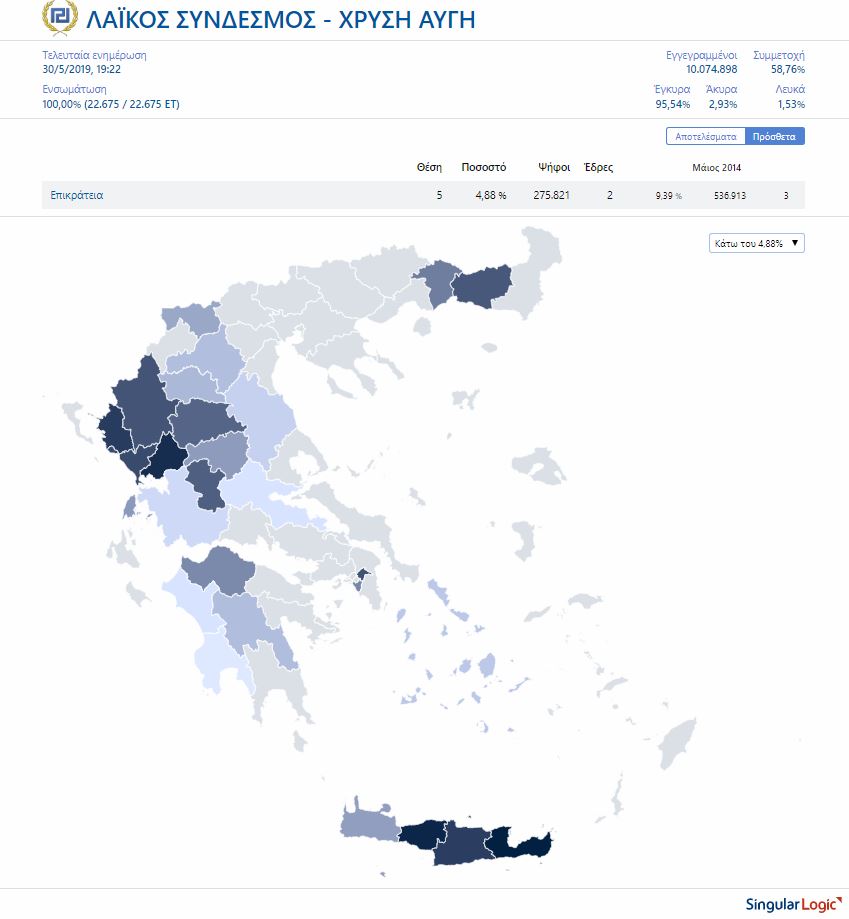Click the Ψήφοι column header
This screenshot has width=849, height=919.
pos(553,167)
